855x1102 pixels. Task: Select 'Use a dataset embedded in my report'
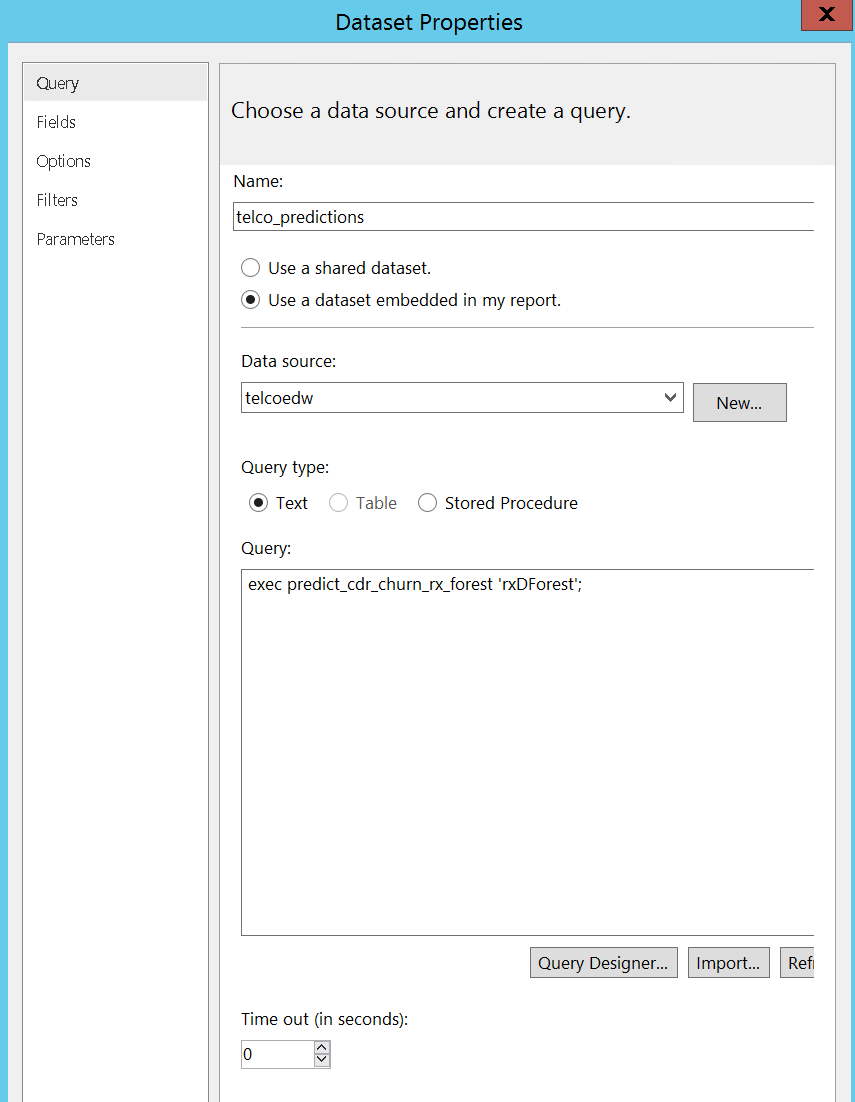point(251,300)
